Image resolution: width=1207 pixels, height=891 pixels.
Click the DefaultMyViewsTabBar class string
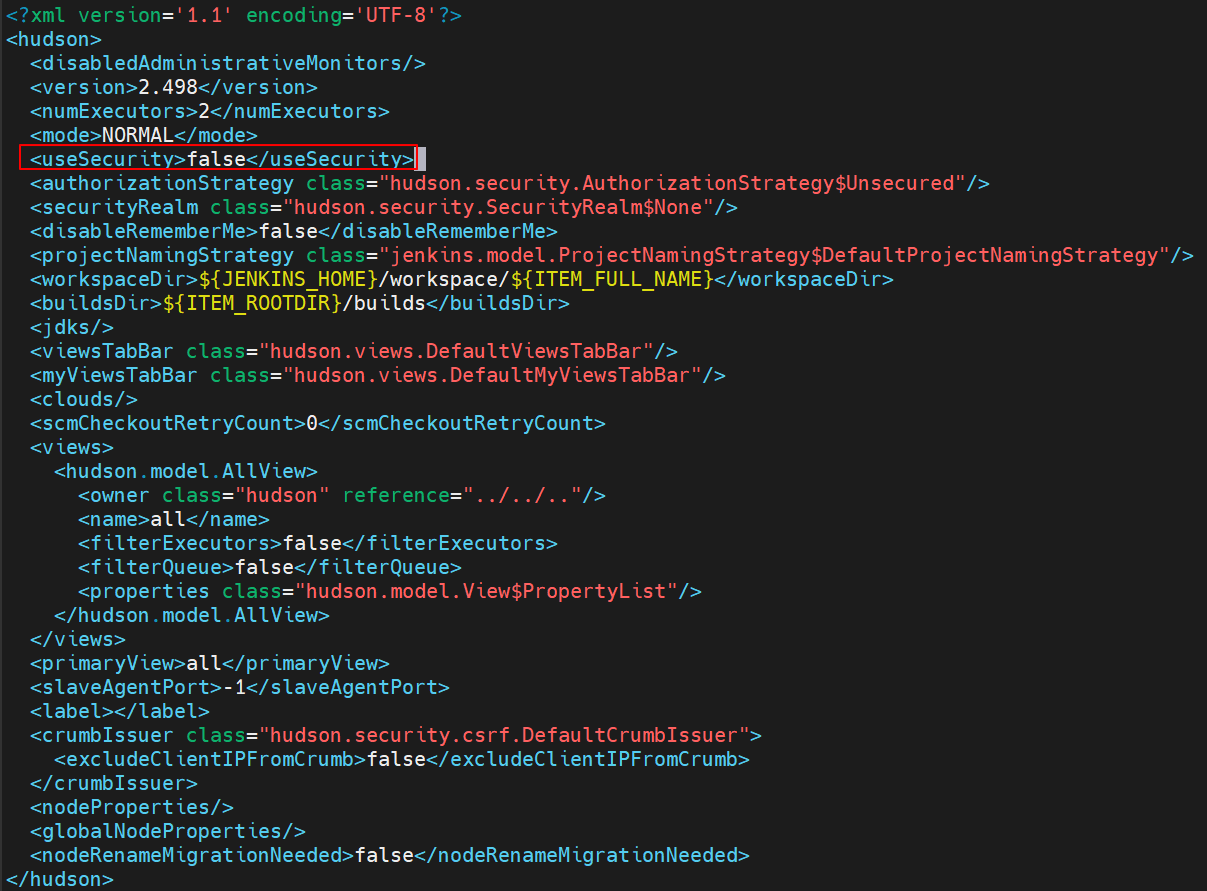492,375
